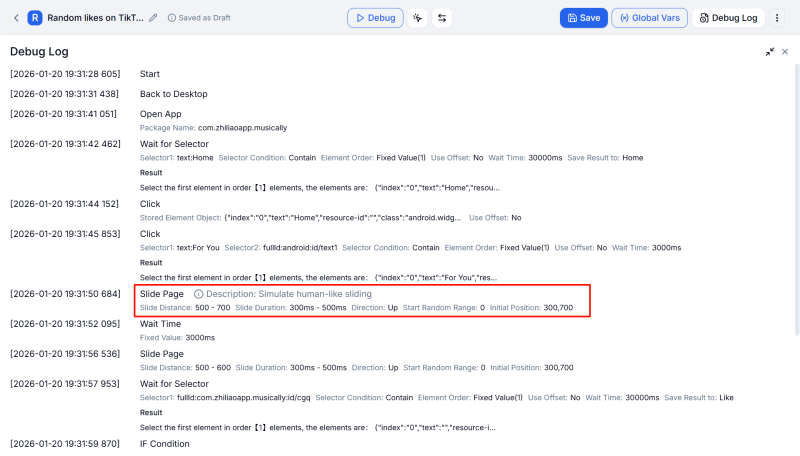Image resolution: width=800 pixels, height=456 pixels.
Task: Collapse the Debug Log panel
Action: [x=769, y=52]
